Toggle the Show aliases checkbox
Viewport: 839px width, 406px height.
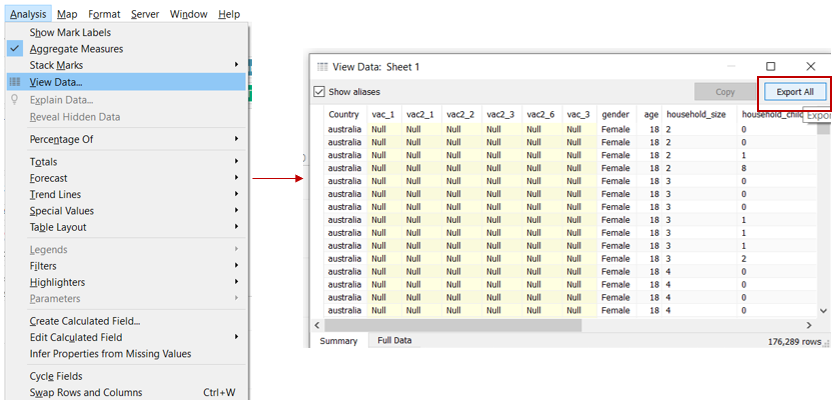[320, 91]
